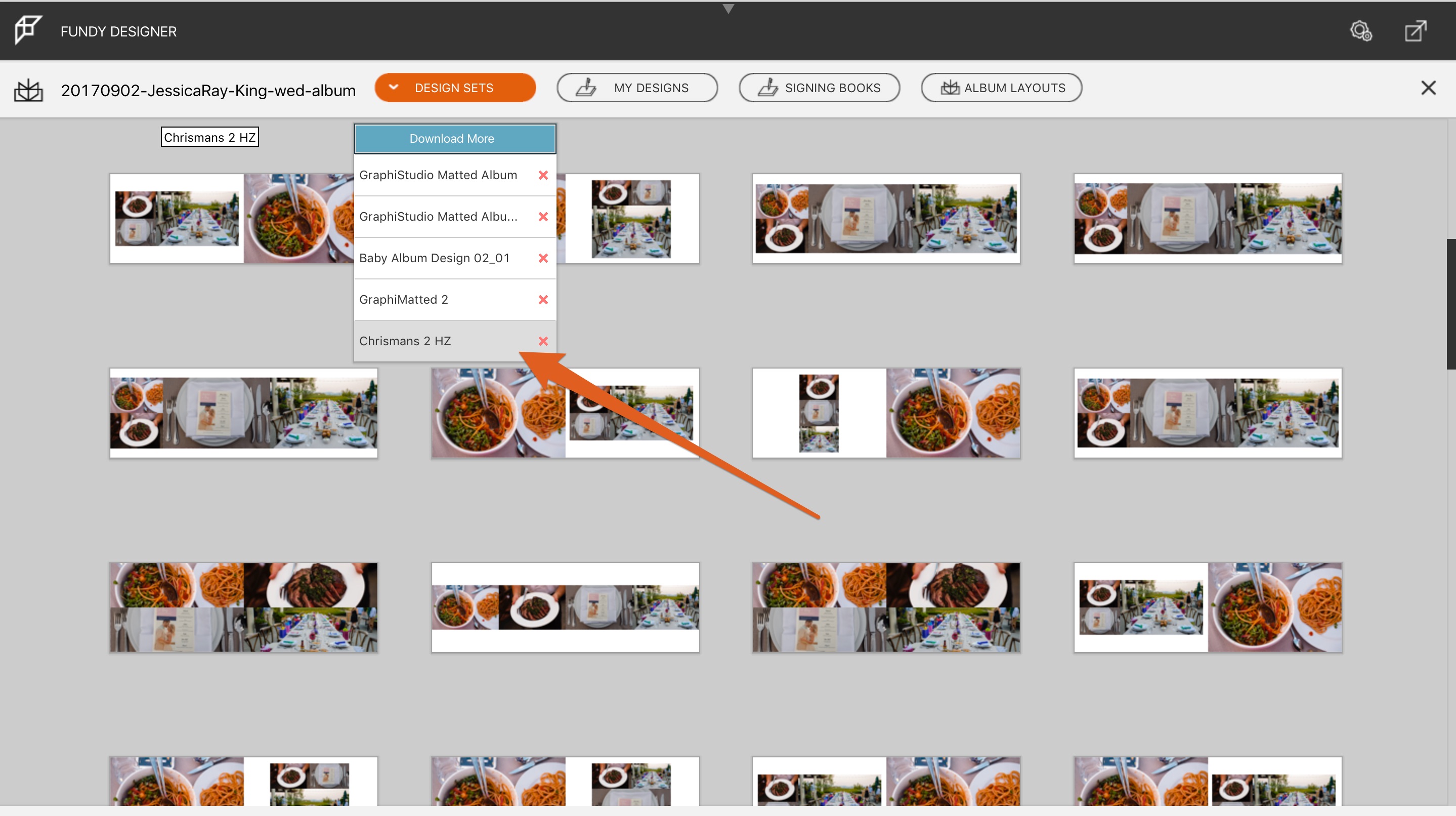Select second row third layout thumbnail

[x=886, y=413]
